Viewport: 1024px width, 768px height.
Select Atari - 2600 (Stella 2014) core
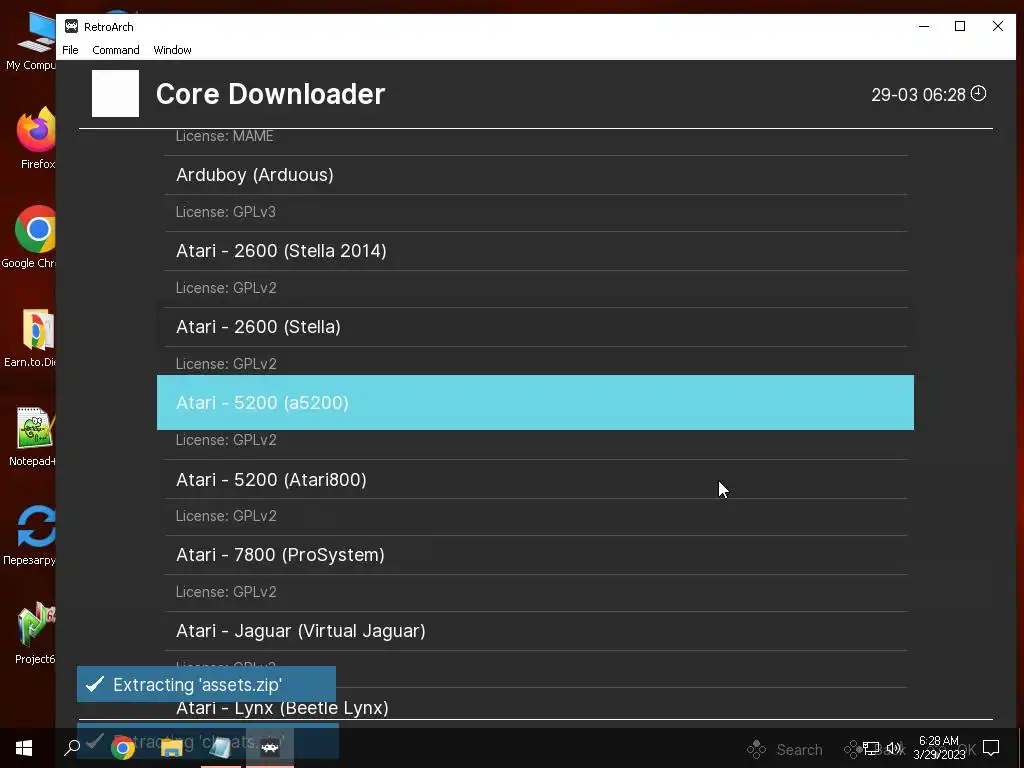click(536, 251)
